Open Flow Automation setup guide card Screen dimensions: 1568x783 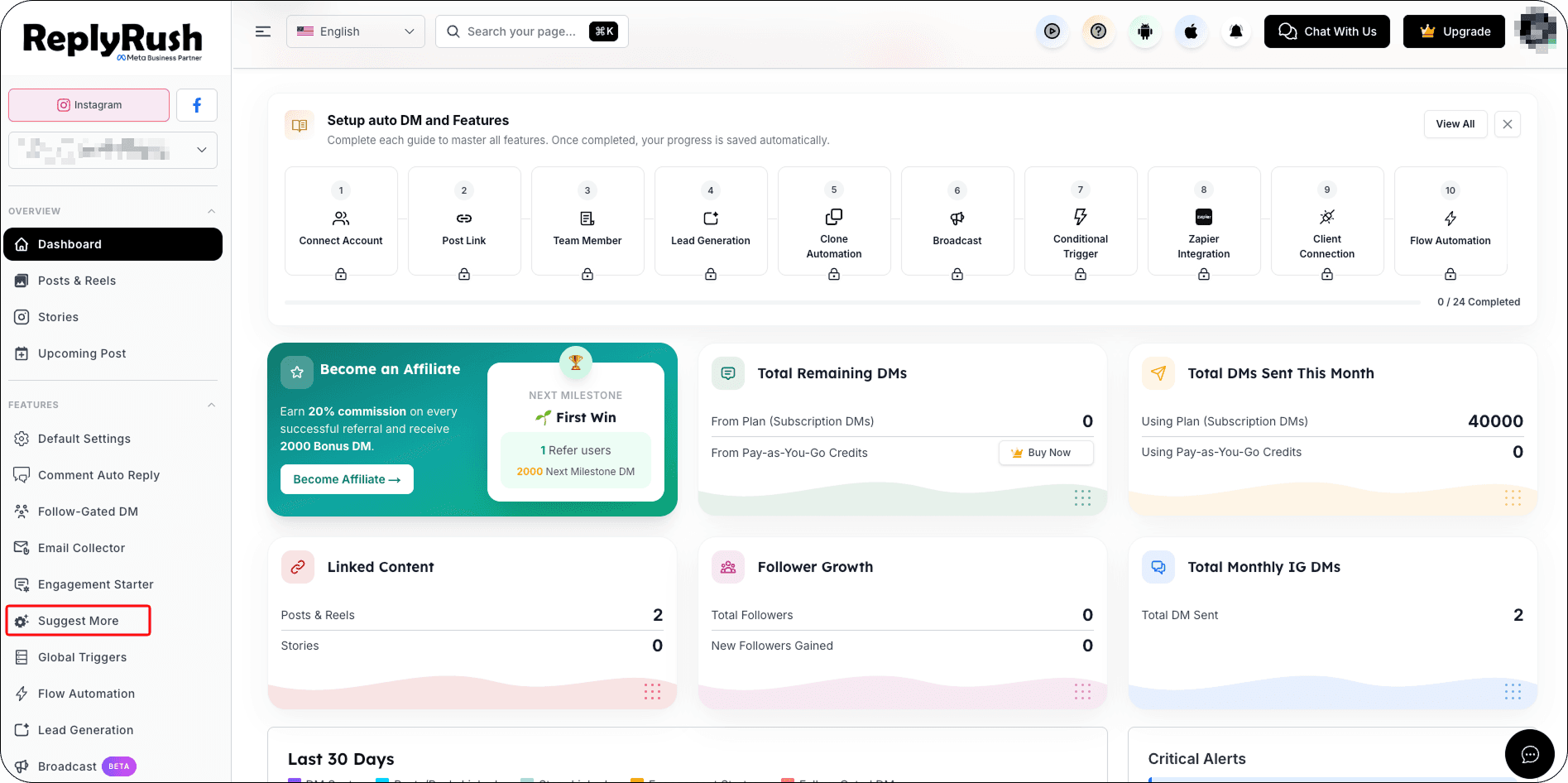[1451, 221]
